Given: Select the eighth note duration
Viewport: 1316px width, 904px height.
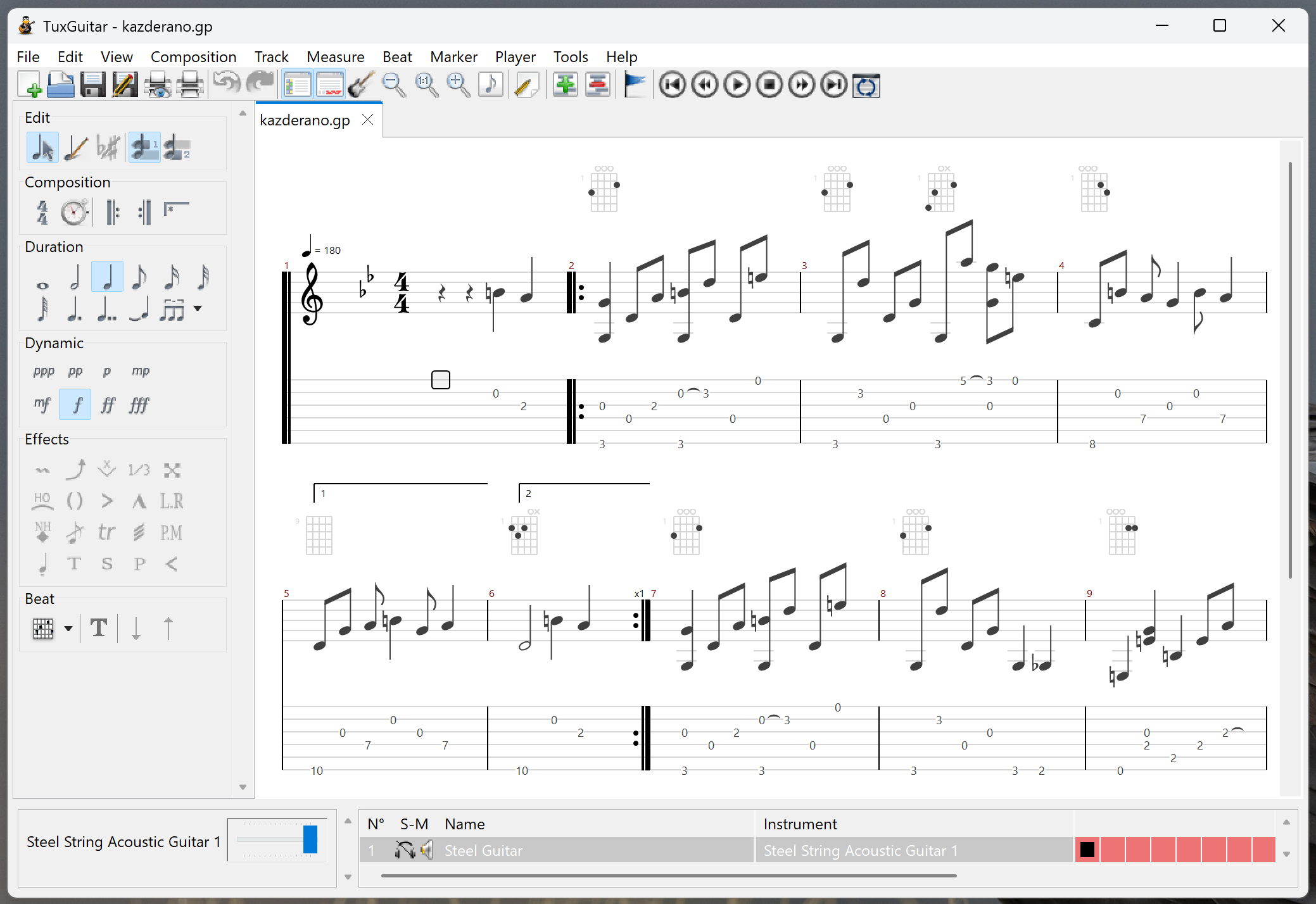Looking at the screenshot, I should (x=139, y=277).
